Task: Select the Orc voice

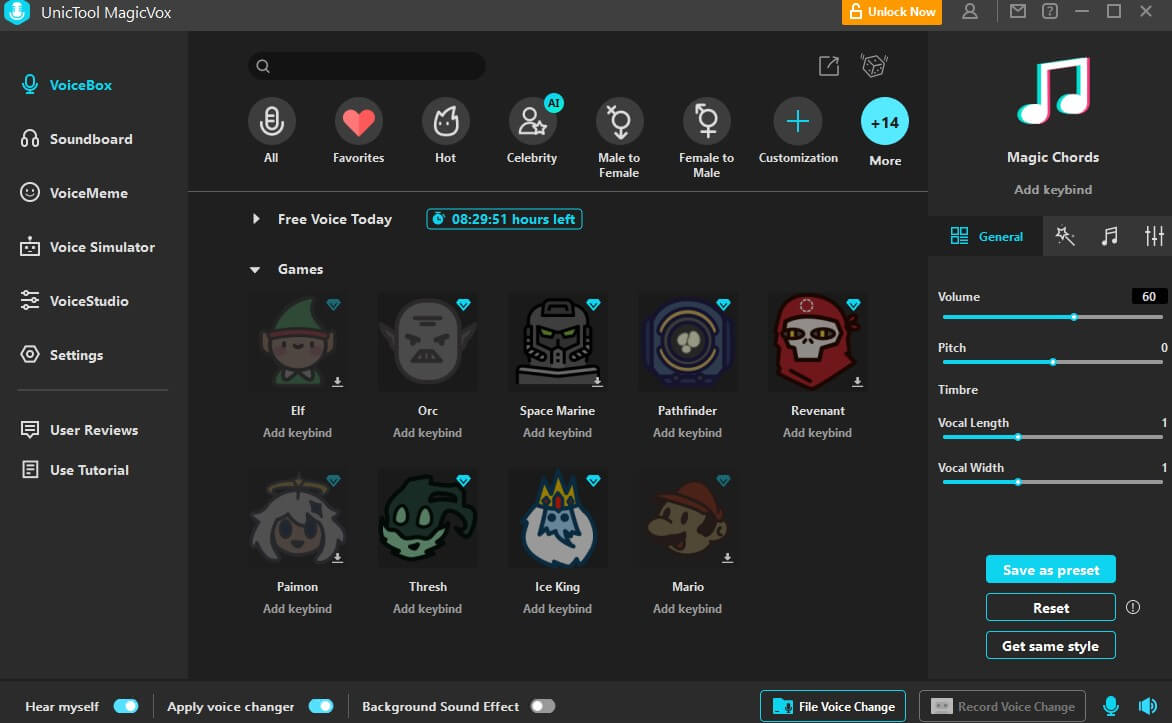Action: (x=428, y=342)
